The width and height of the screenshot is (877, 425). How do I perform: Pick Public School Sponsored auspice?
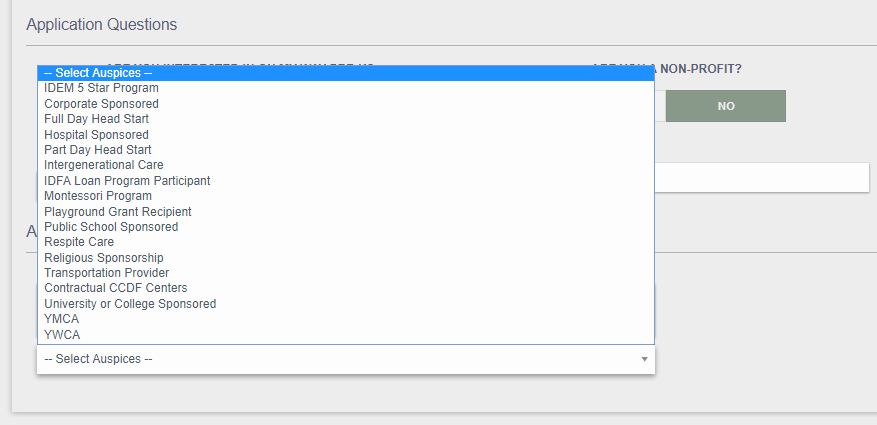pyautogui.click(x=111, y=227)
